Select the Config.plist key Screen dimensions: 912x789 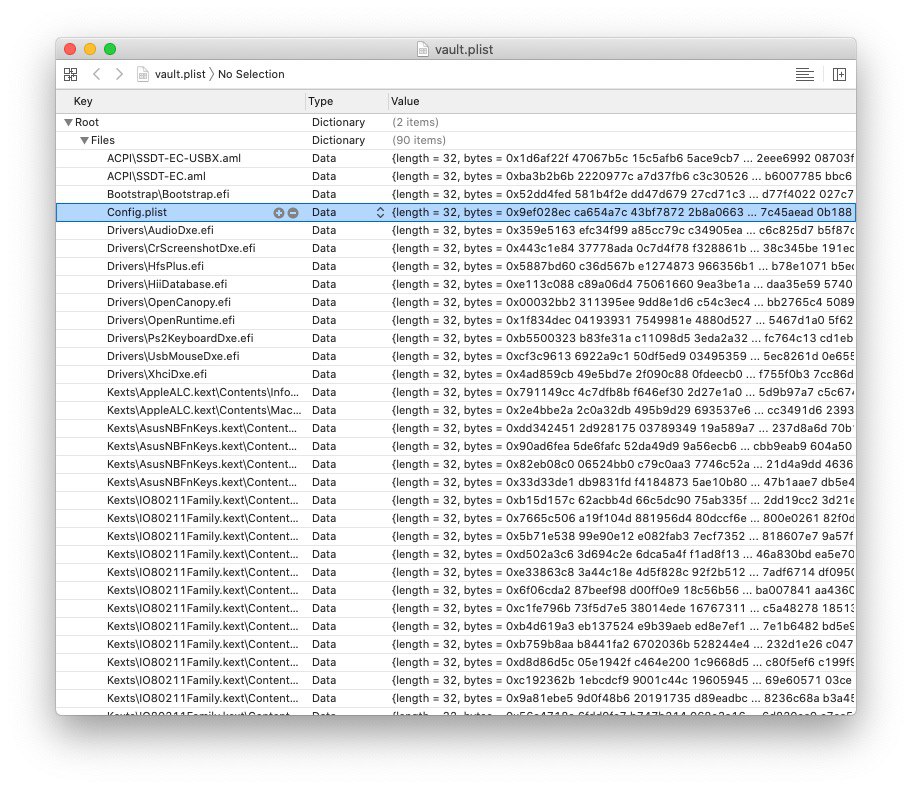point(137,212)
